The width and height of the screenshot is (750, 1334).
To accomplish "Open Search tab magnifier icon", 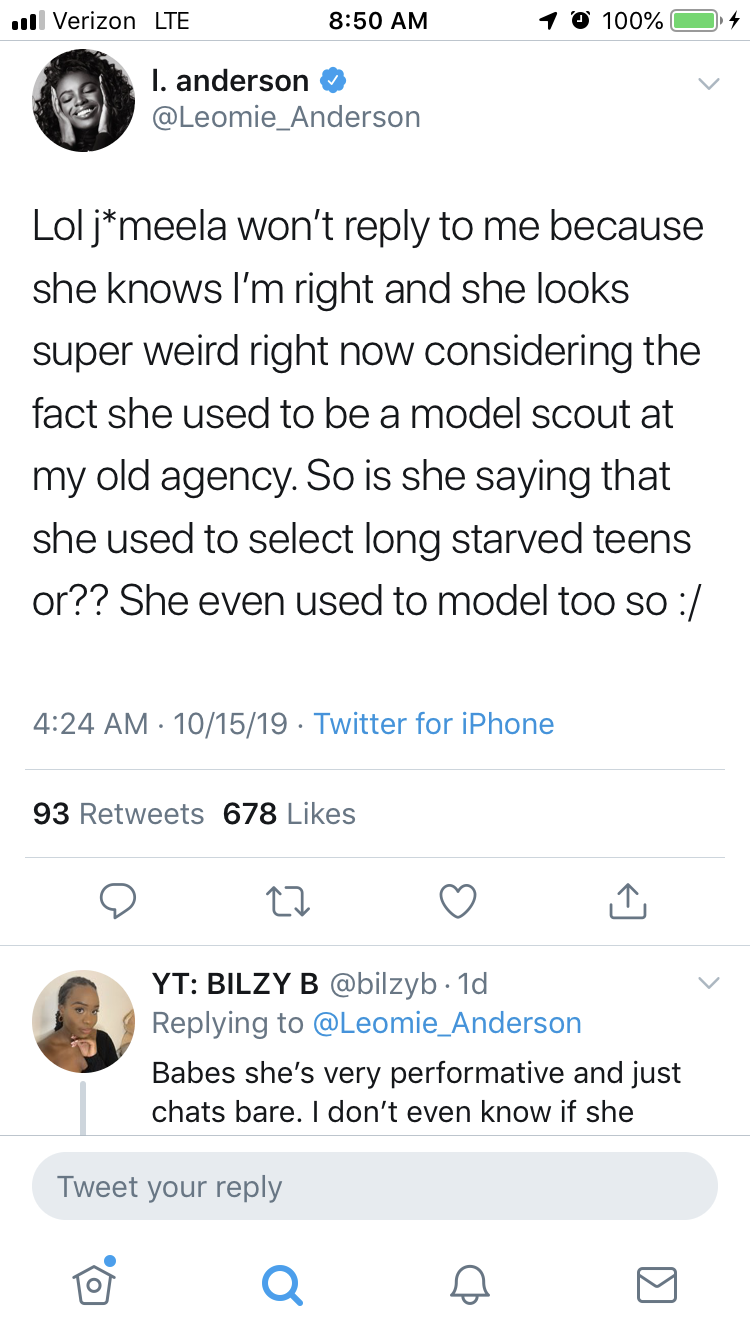I will pos(281,1283).
